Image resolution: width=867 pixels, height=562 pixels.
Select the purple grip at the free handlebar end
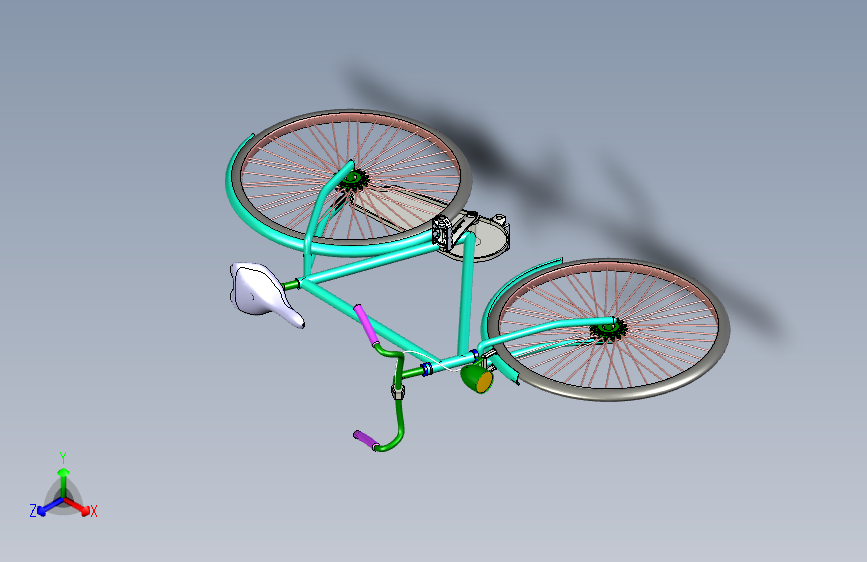pos(365,440)
